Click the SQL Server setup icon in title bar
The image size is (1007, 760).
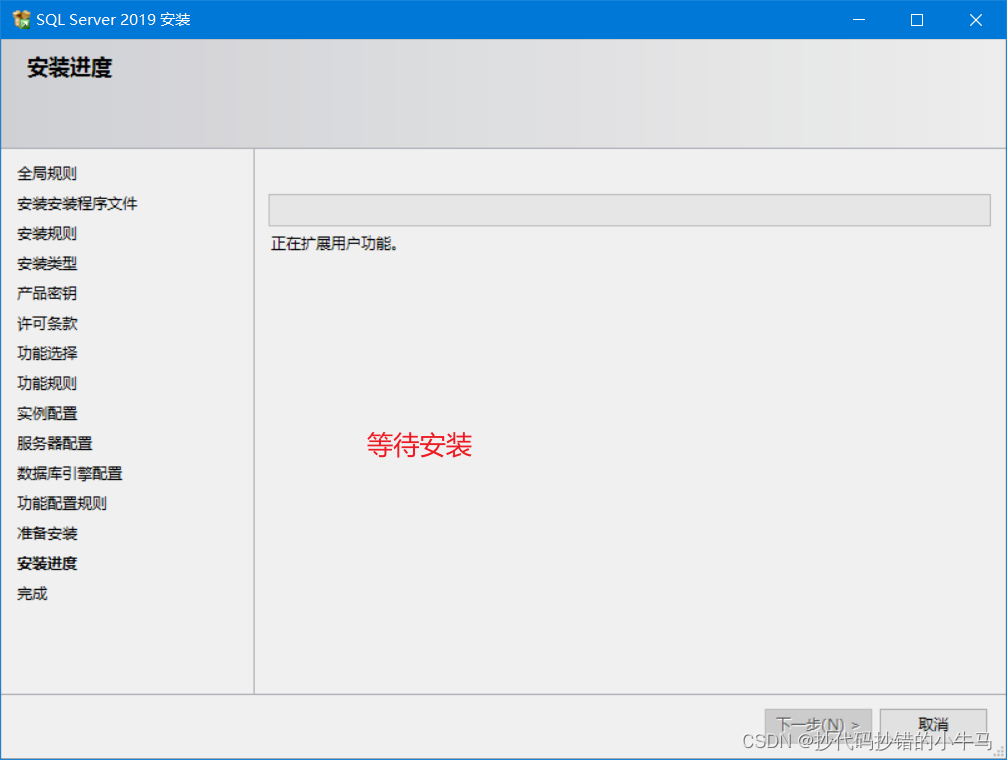pos(21,19)
